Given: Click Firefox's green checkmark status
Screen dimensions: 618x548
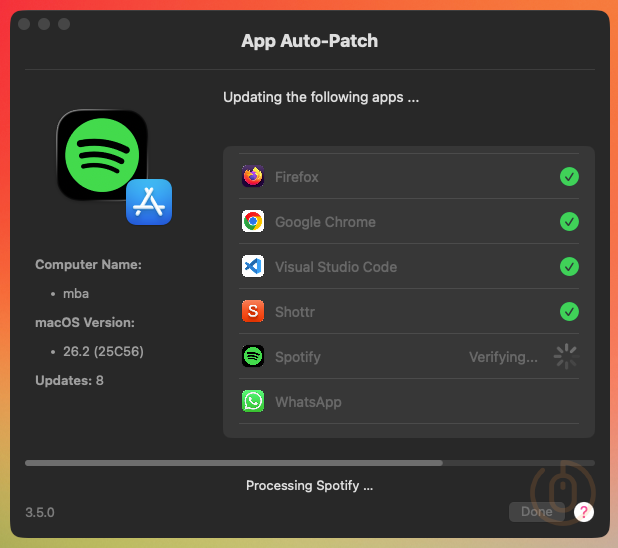Looking at the screenshot, I should click(x=569, y=176).
